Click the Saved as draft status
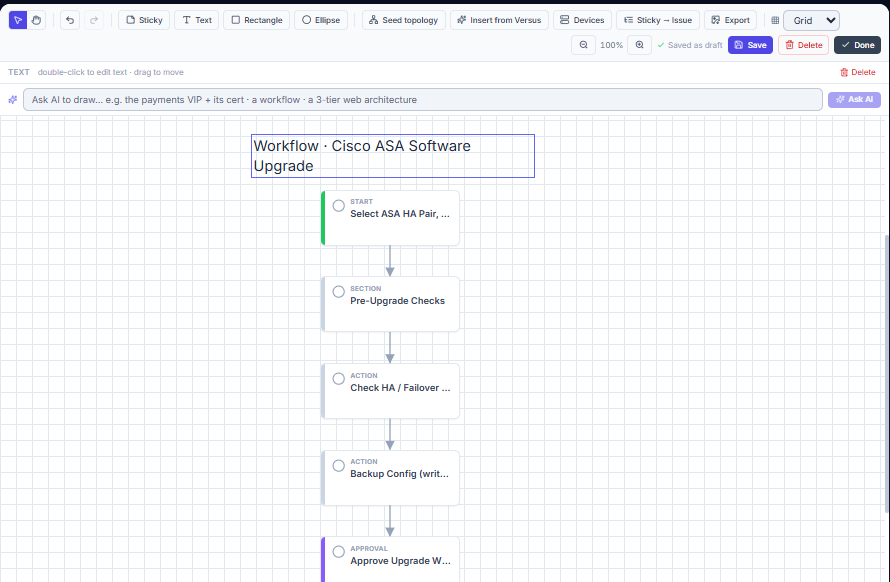The width and height of the screenshot is (890, 582). click(690, 45)
